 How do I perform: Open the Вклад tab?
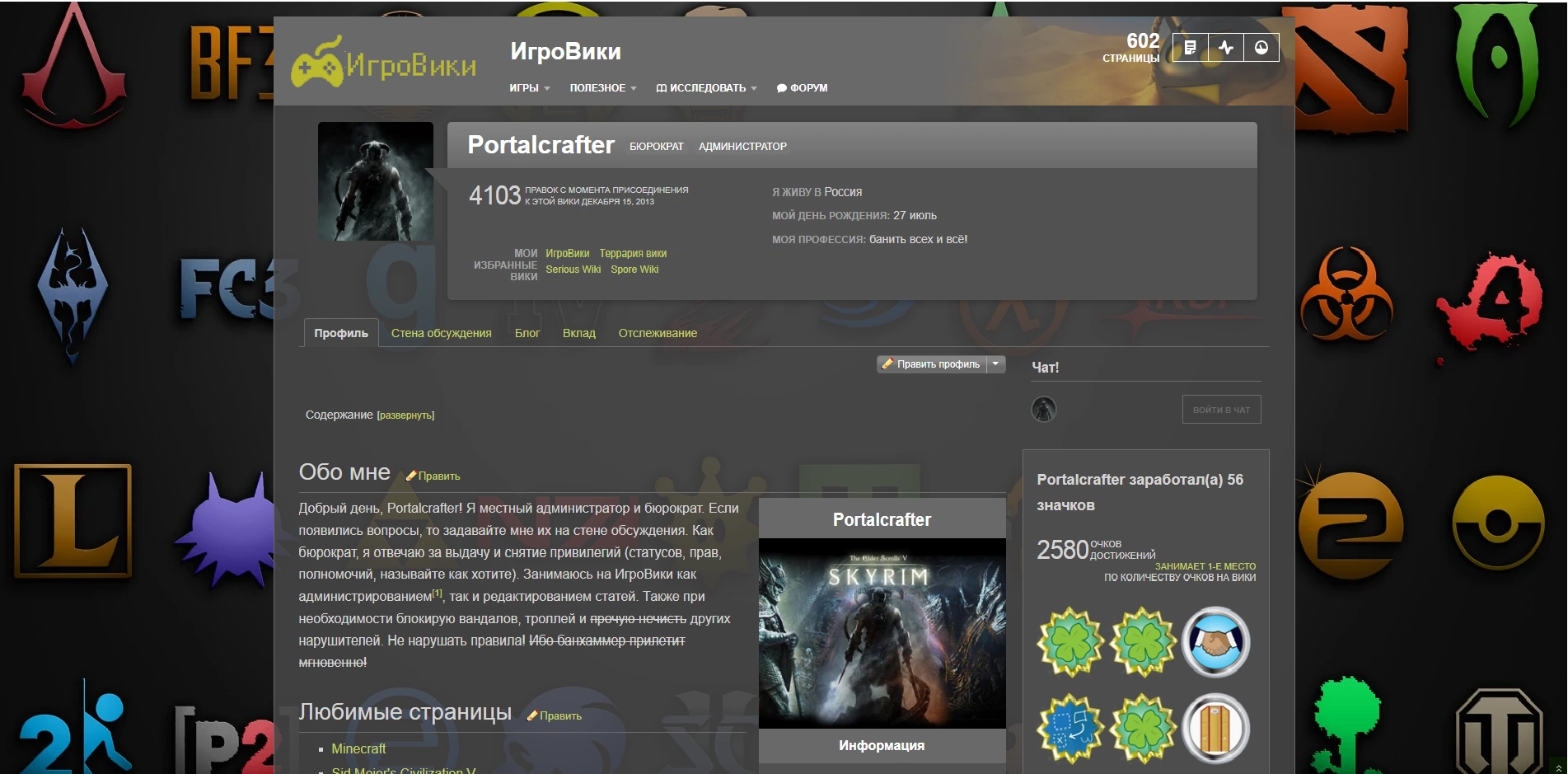(x=578, y=333)
